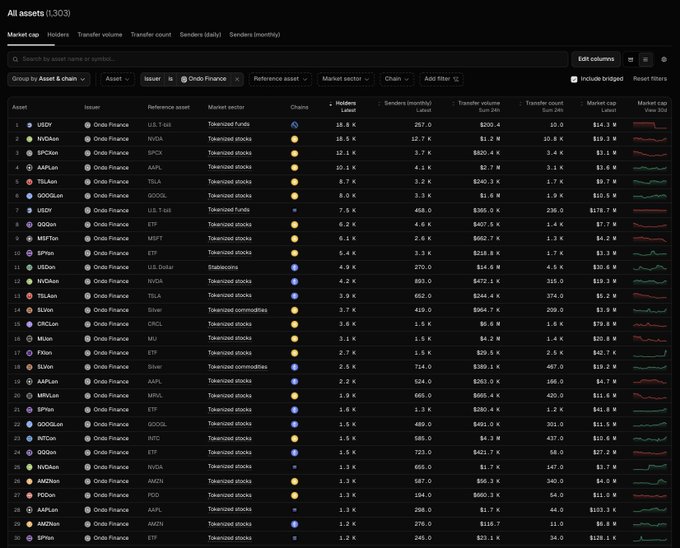Click transfer volume value $14.6 M
The image size is (680, 548).
pyautogui.click(x=488, y=267)
